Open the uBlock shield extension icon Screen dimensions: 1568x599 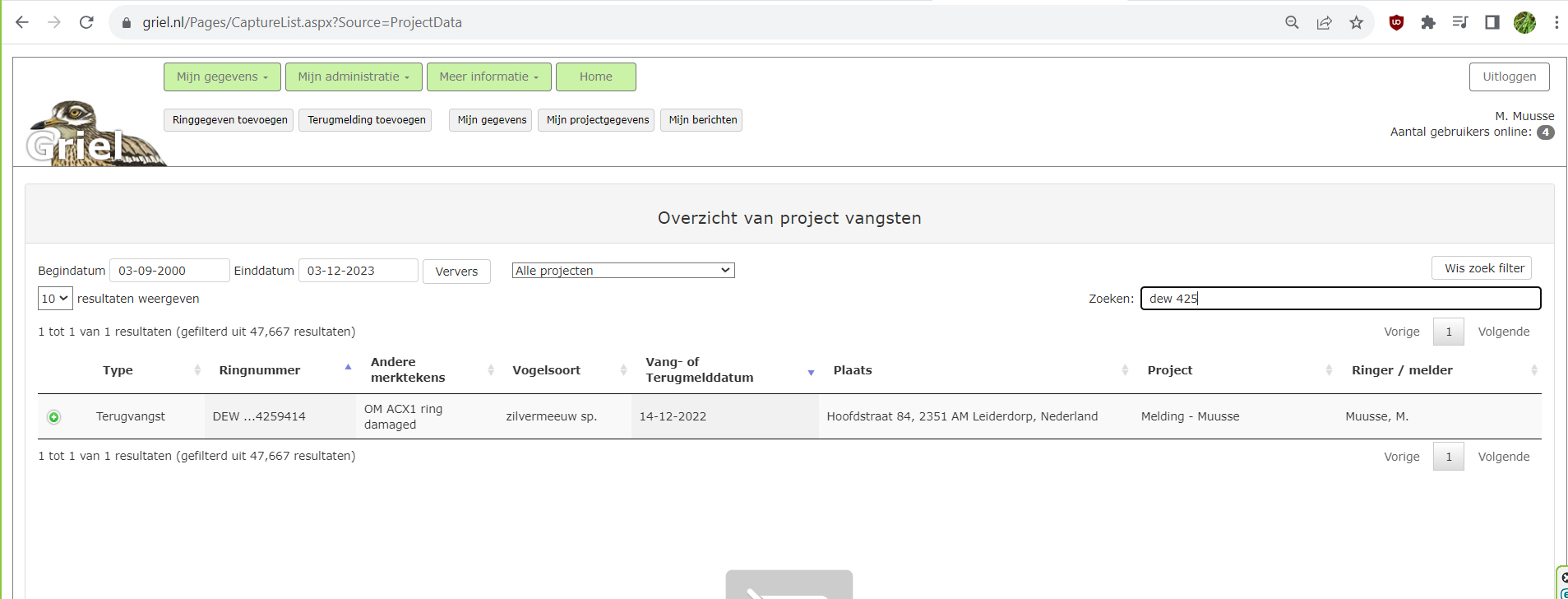click(1395, 22)
